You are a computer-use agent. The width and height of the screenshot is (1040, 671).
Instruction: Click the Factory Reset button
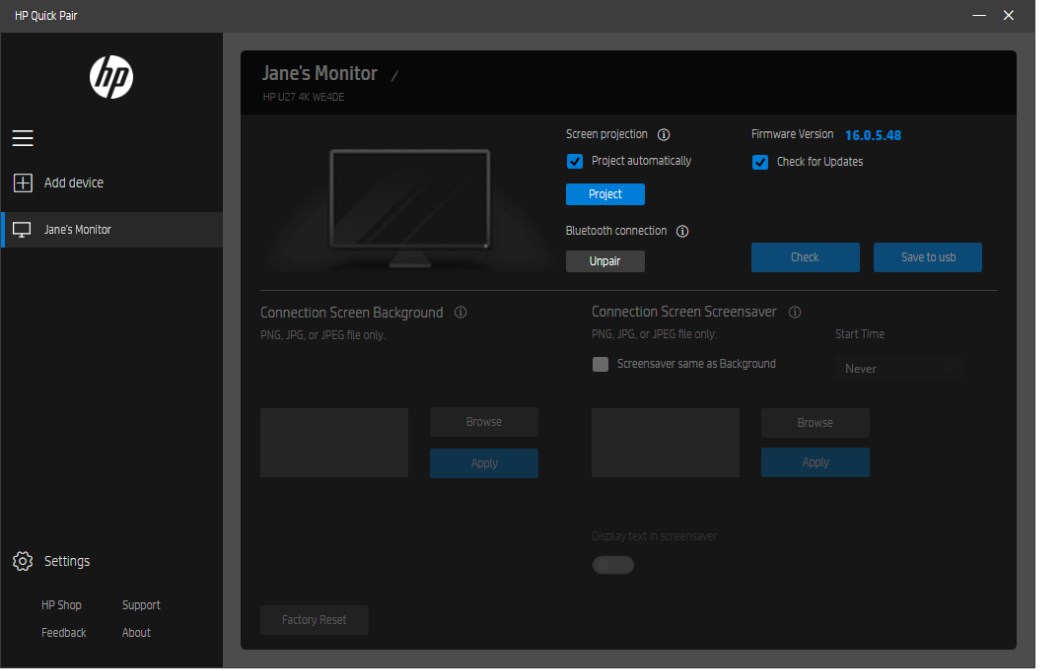[315, 621]
